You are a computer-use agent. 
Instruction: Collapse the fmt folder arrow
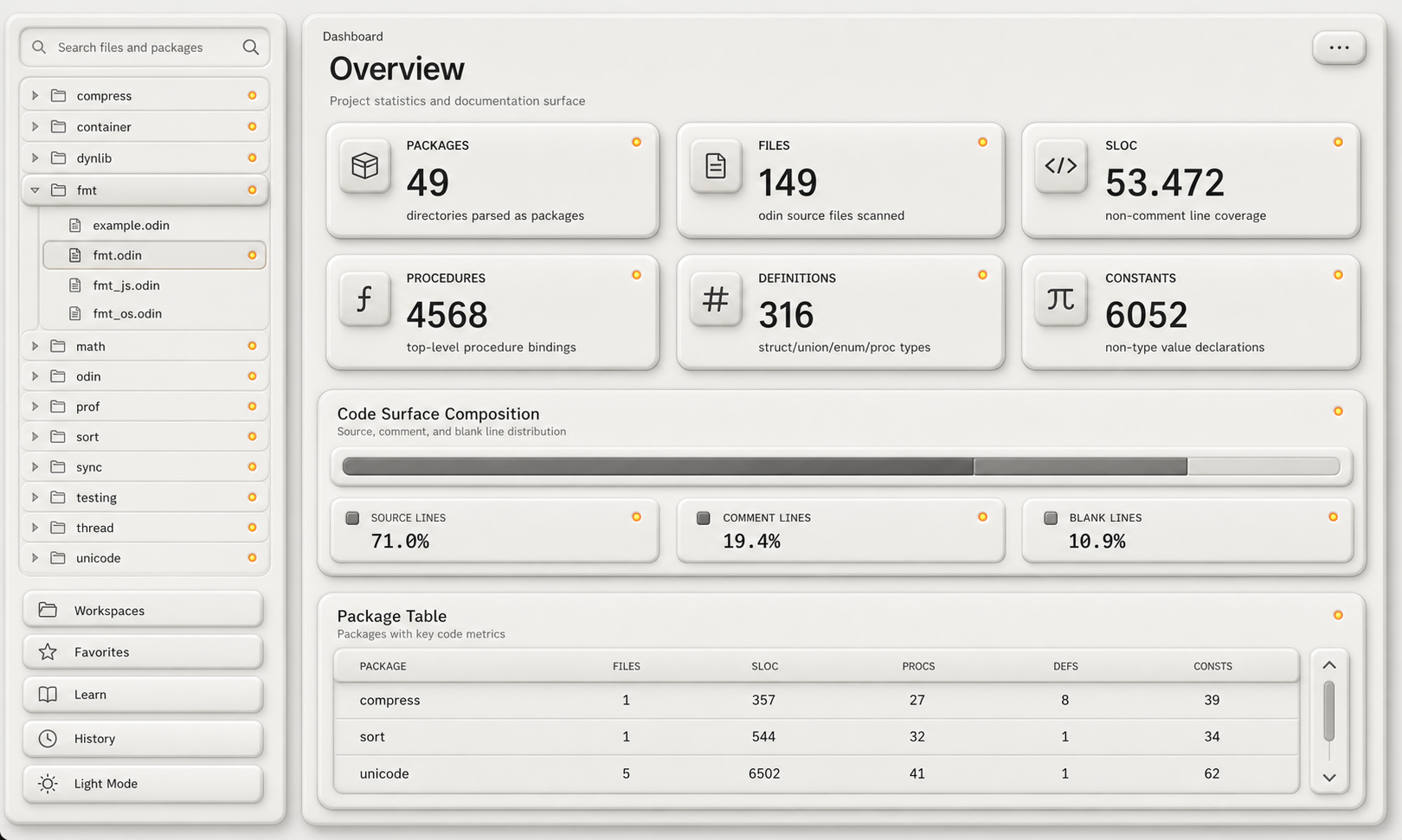pos(35,189)
